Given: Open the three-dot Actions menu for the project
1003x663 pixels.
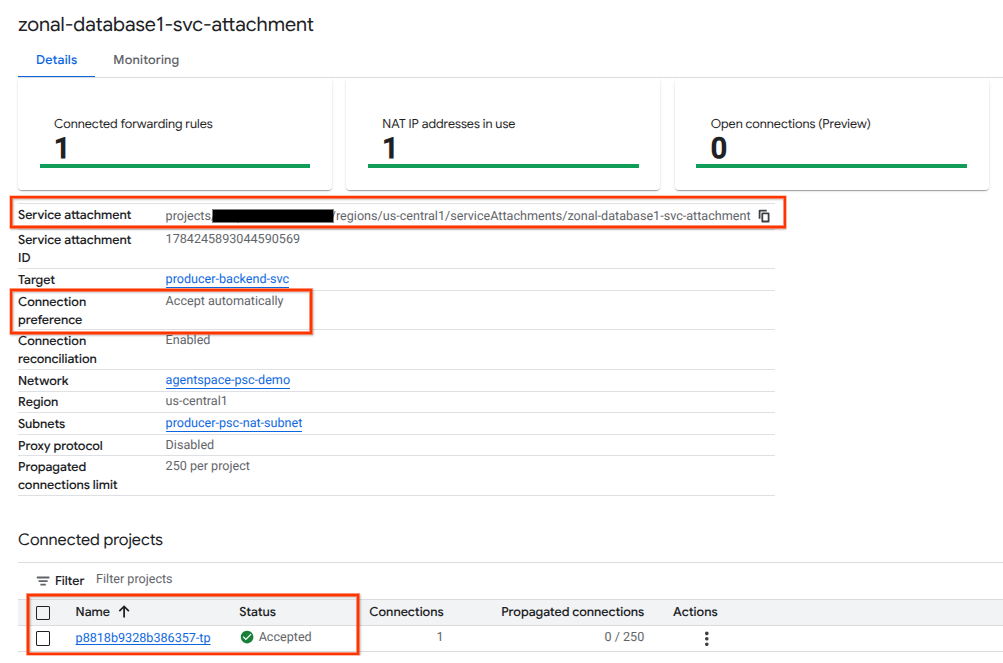Looking at the screenshot, I should [x=706, y=638].
